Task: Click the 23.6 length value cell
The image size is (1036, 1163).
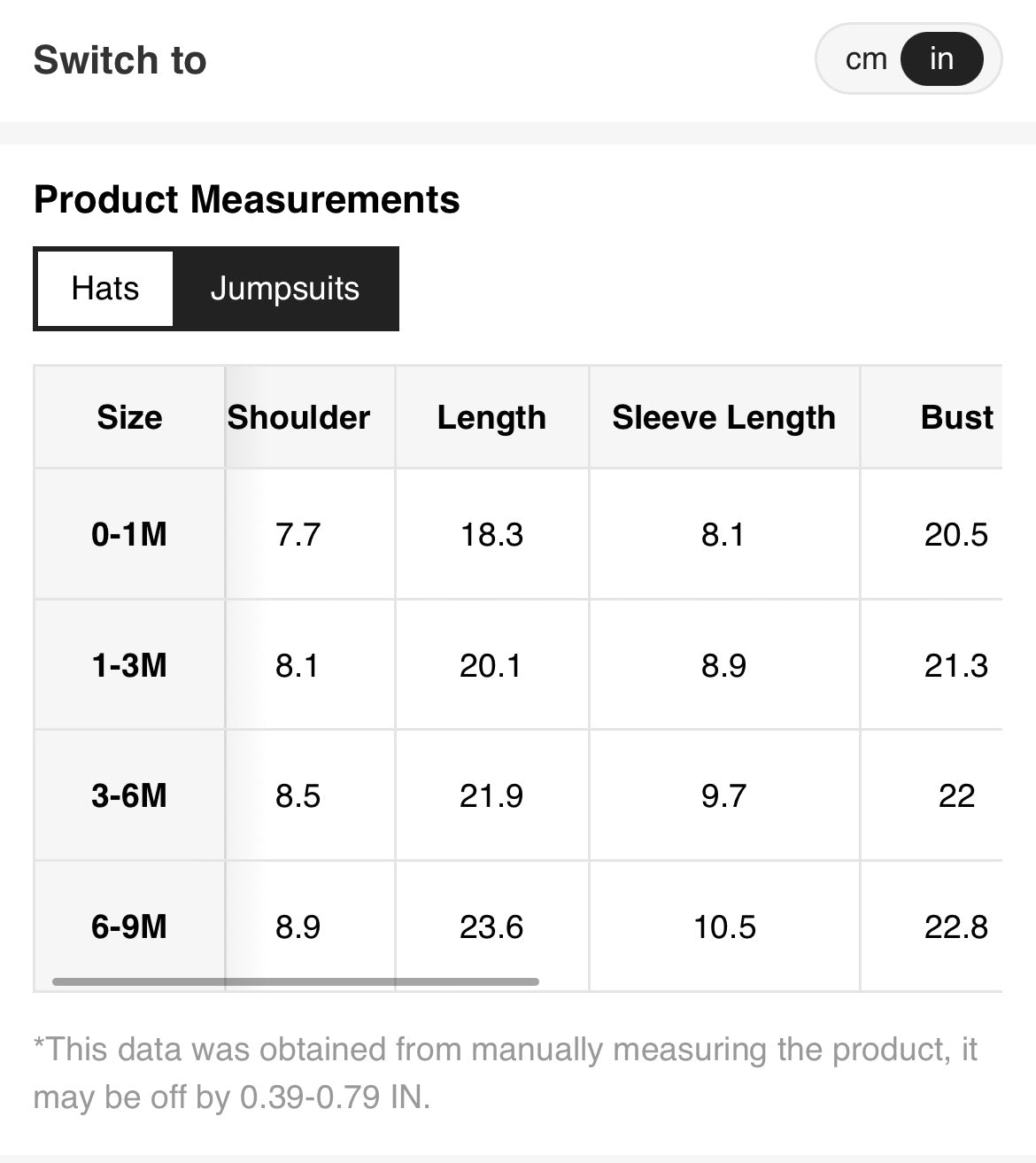Action: tap(491, 927)
